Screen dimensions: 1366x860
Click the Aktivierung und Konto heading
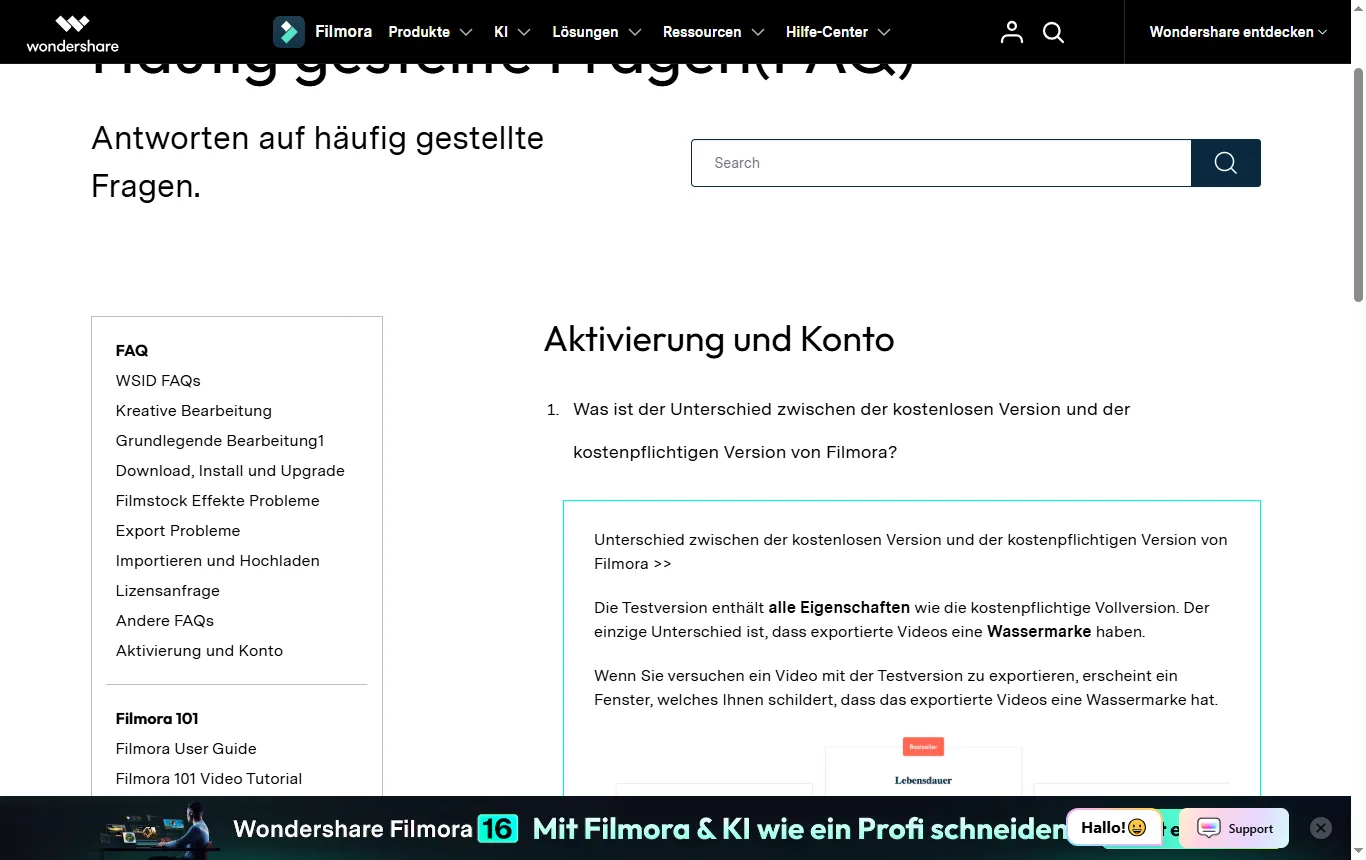coord(719,340)
